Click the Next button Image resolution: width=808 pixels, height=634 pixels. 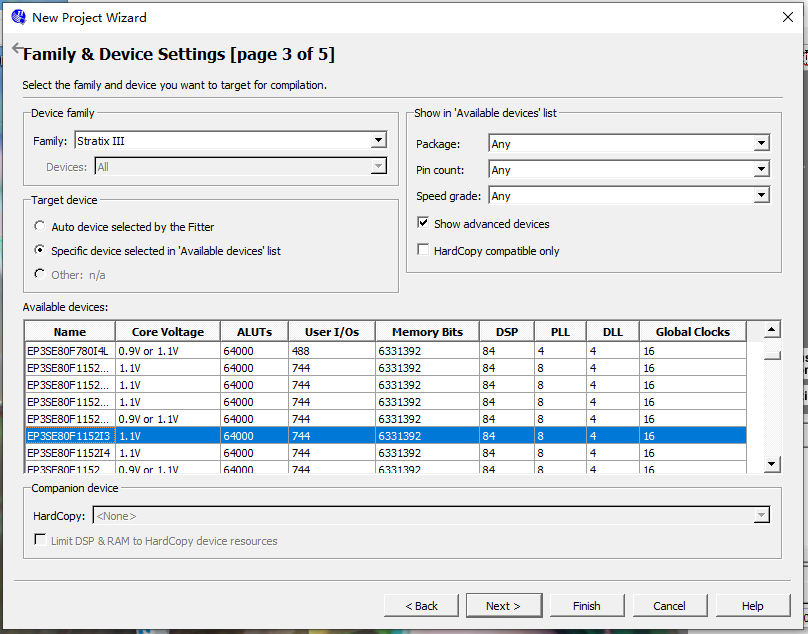[x=503, y=606]
